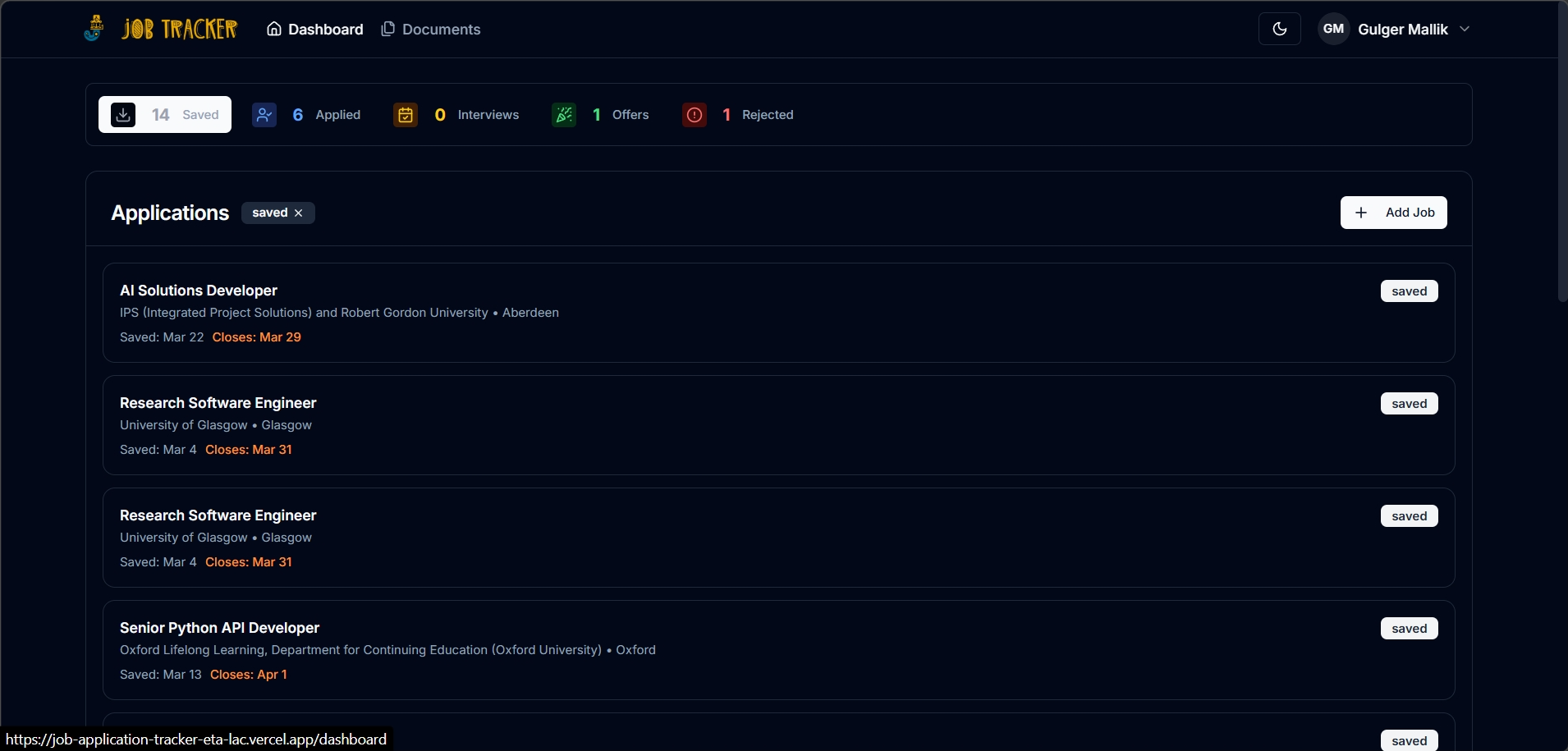Click the Oxford Lifelong Learning company line
1568x751 pixels.
(387, 650)
